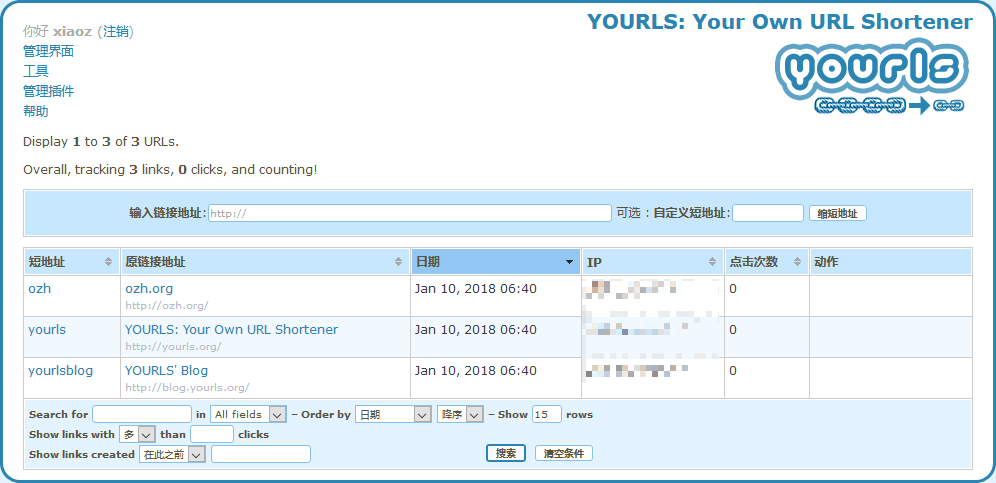Click the 注销 logout link
The width and height of the screenshot is (996, 483).
pos(116,31)
